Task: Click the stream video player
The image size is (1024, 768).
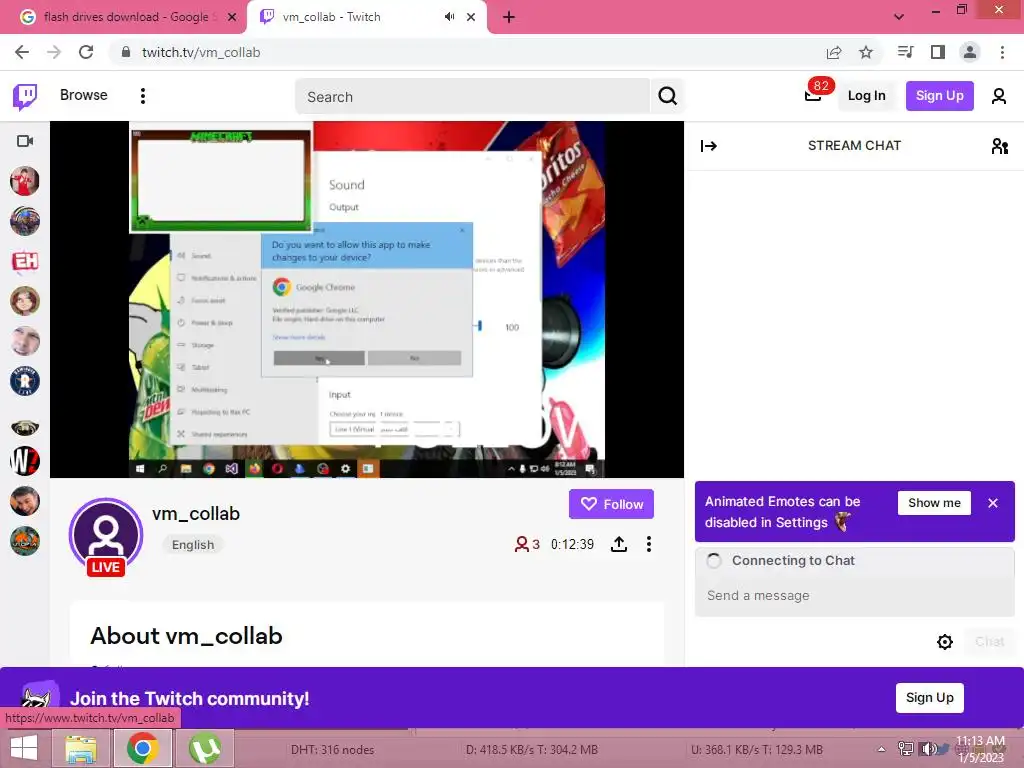Action: pyautogui.click(x=367, y=299)
